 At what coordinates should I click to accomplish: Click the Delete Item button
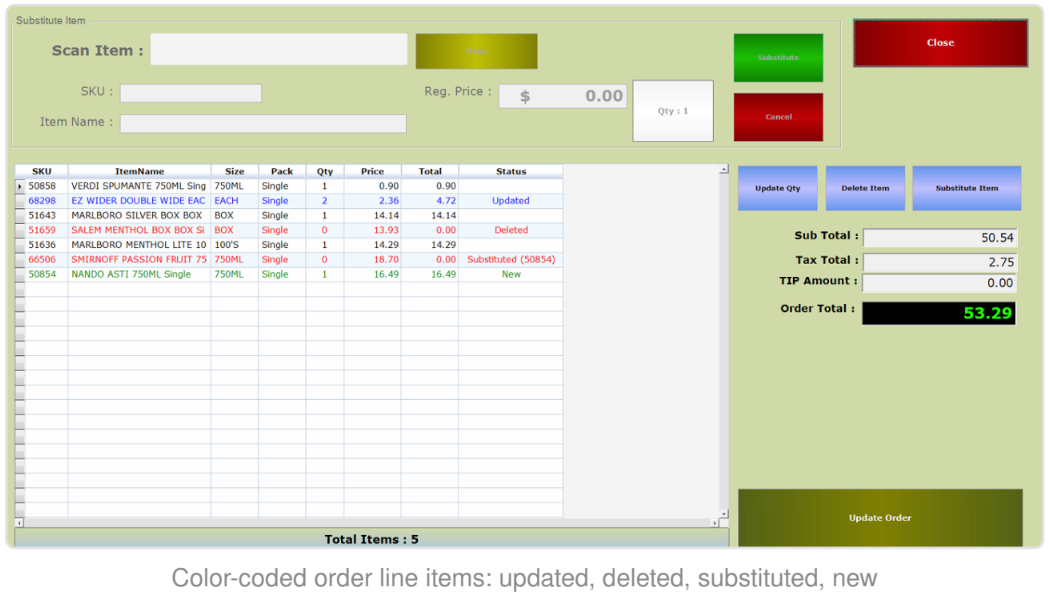click(865, 188)
